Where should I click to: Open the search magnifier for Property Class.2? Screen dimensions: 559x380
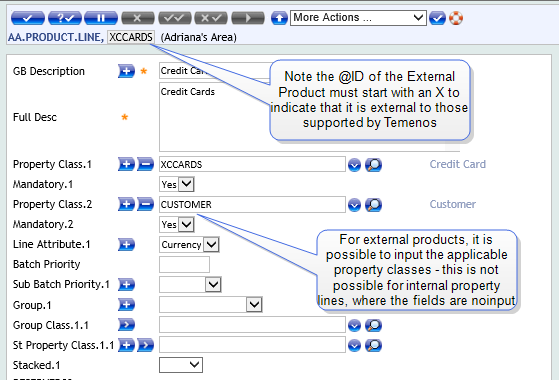(374, 205)
